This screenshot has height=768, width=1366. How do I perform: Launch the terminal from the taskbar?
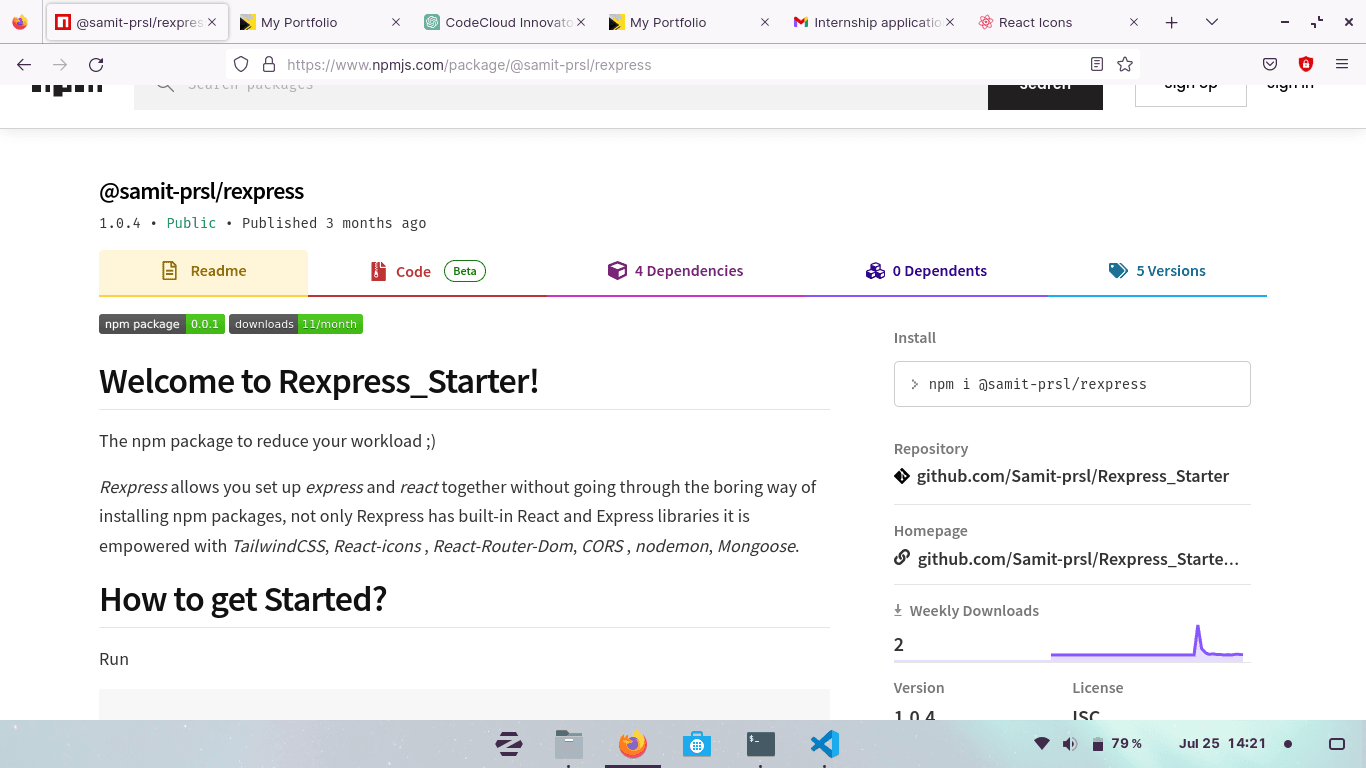[x=761, y=744]
